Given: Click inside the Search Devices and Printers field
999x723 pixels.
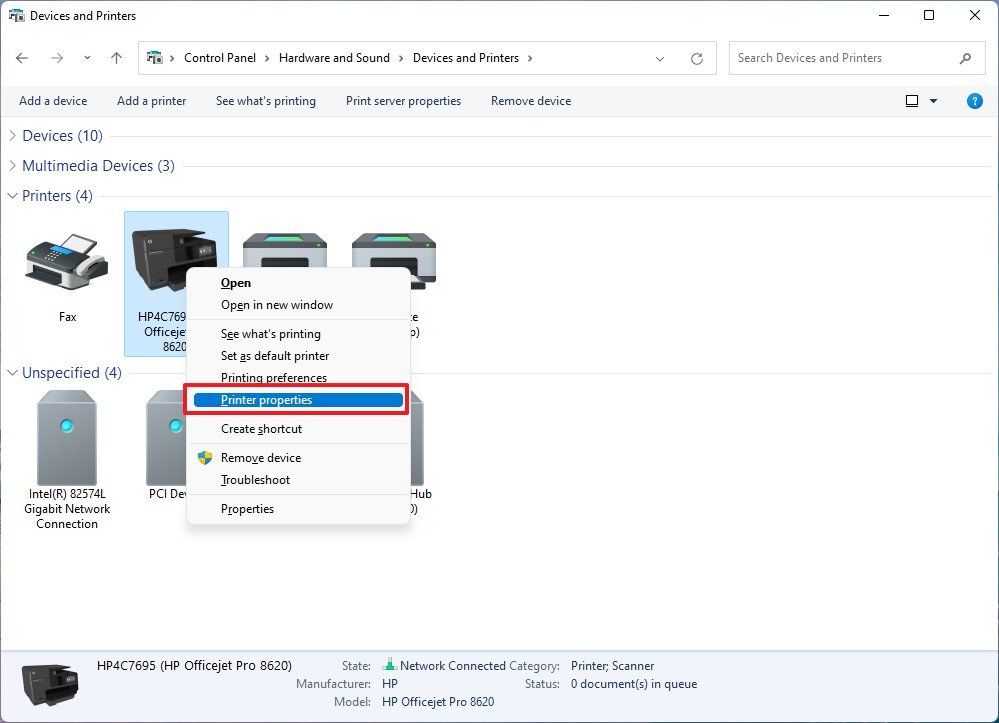Looking at the screenshot, I should tap(840, 58).
